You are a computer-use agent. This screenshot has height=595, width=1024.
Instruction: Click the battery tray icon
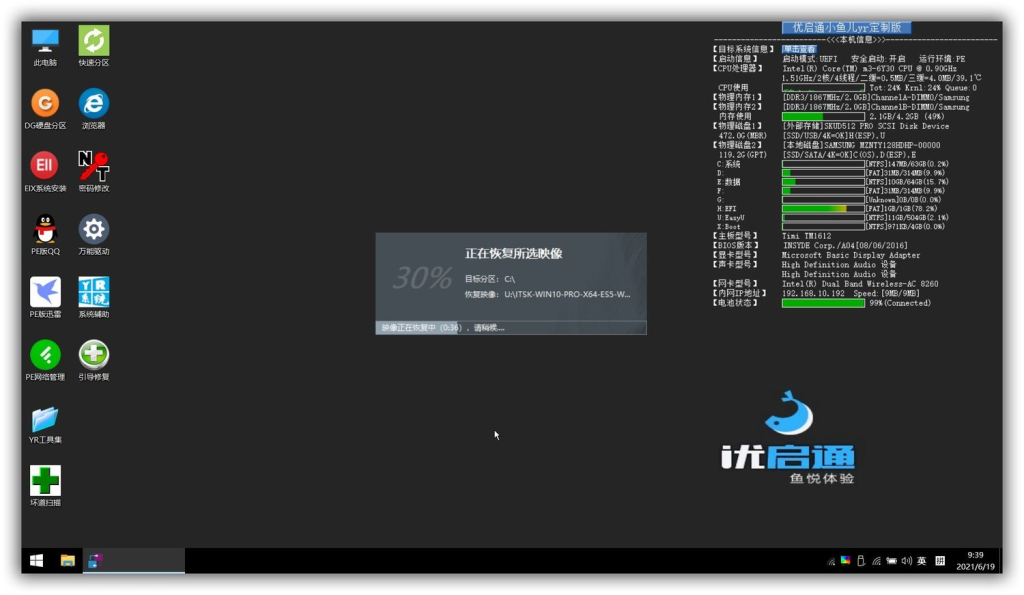click(891, 560)
